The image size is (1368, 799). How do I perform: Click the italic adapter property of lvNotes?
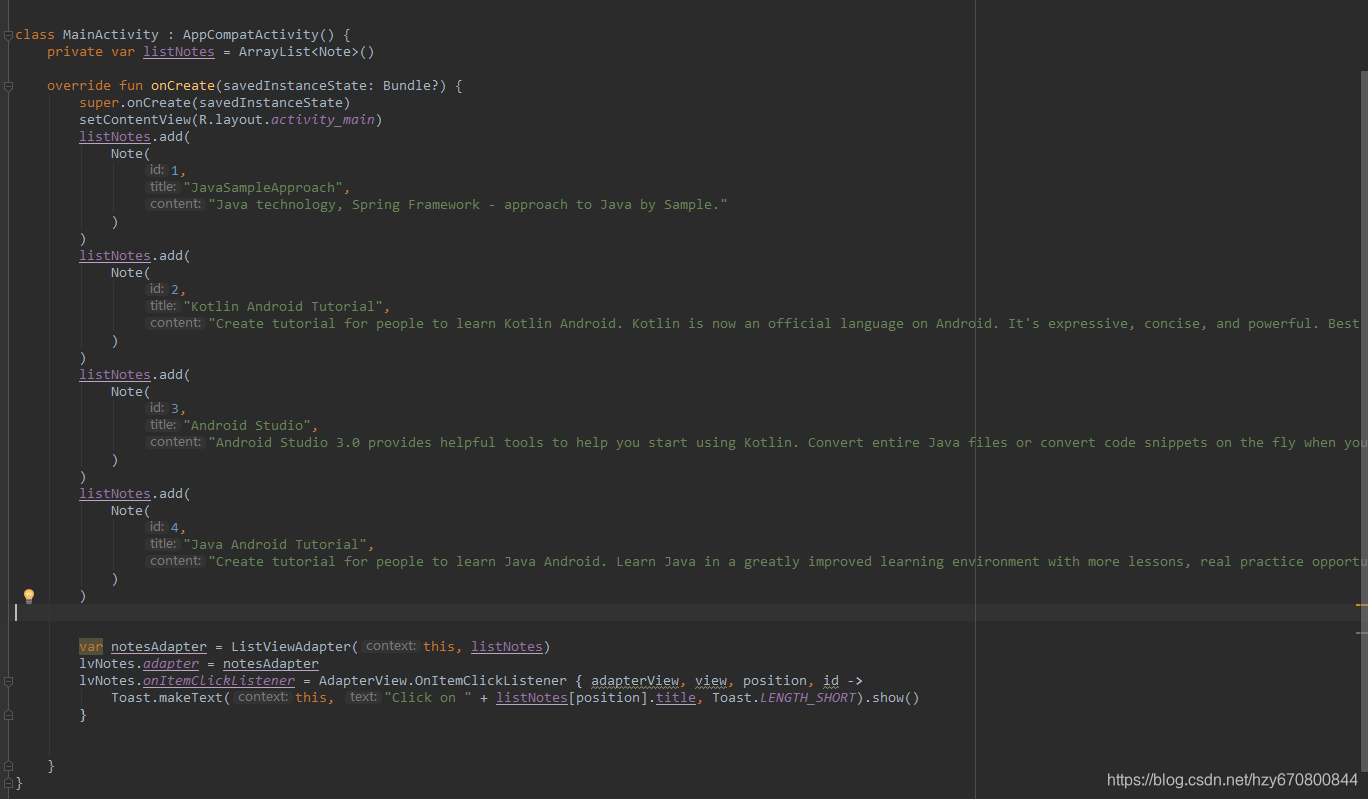tap(171, 664)
